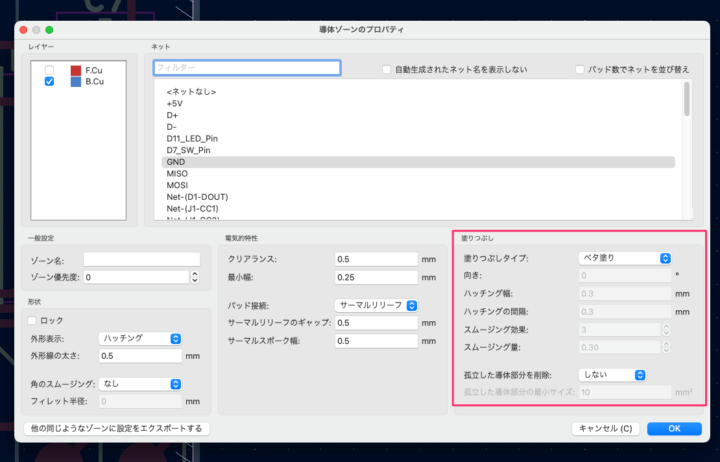This screenshot has width=720, height=462.
Task: Open the 塗りつぶしタイプ dropdown
Action: 625,257
